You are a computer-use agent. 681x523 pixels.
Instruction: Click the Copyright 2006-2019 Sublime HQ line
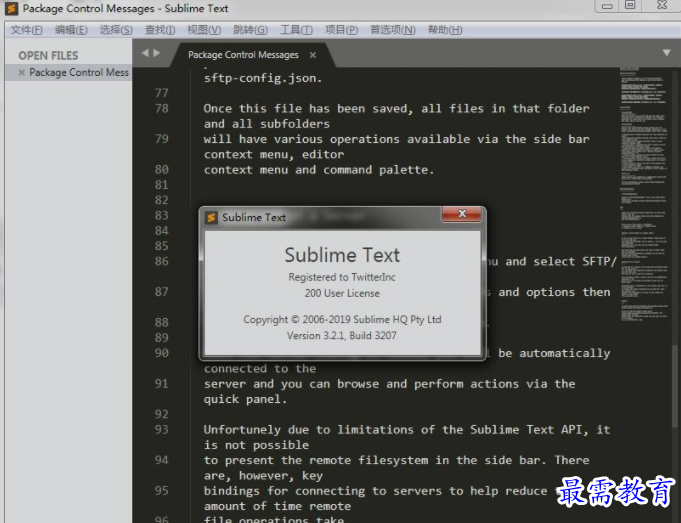click(342, 320)
